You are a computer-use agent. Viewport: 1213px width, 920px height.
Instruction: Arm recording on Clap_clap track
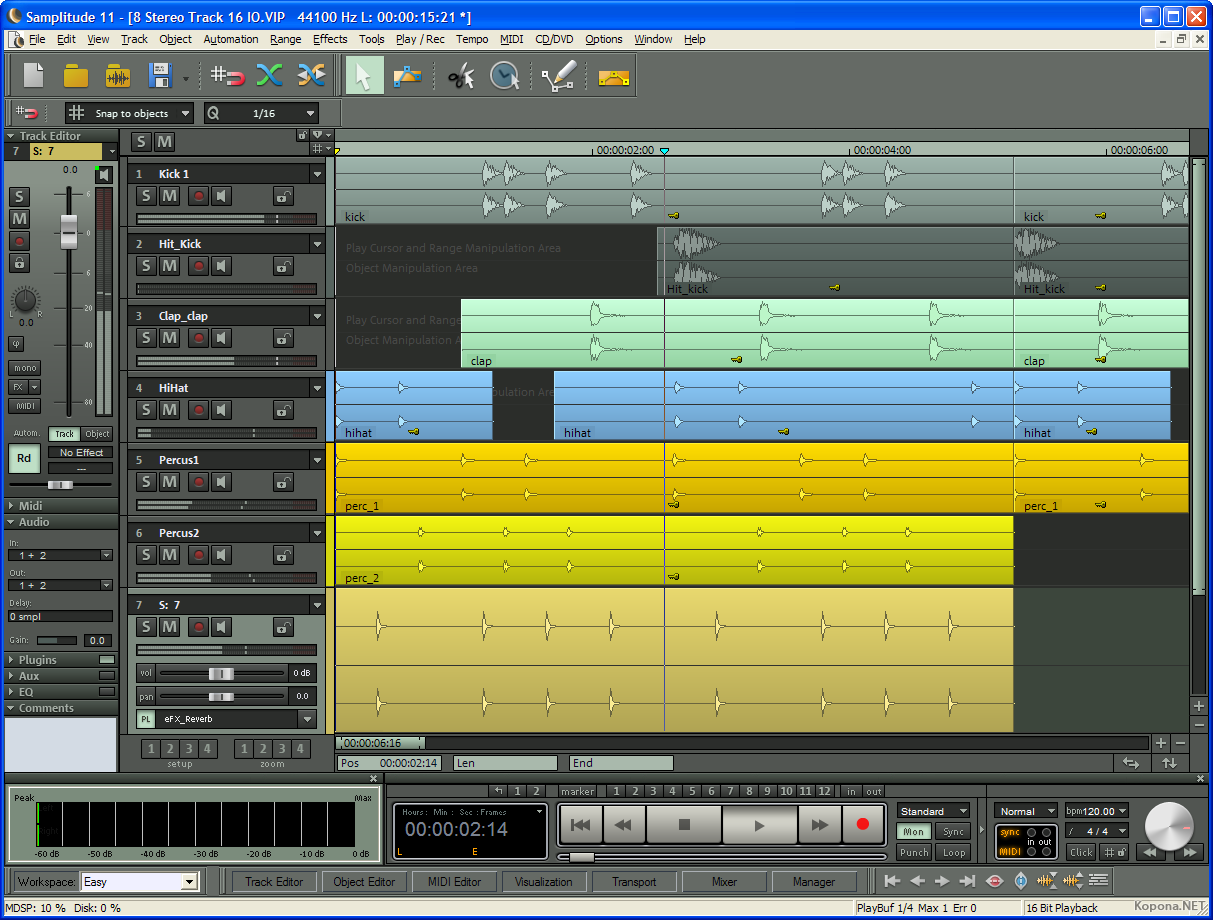tap(198, 338)
